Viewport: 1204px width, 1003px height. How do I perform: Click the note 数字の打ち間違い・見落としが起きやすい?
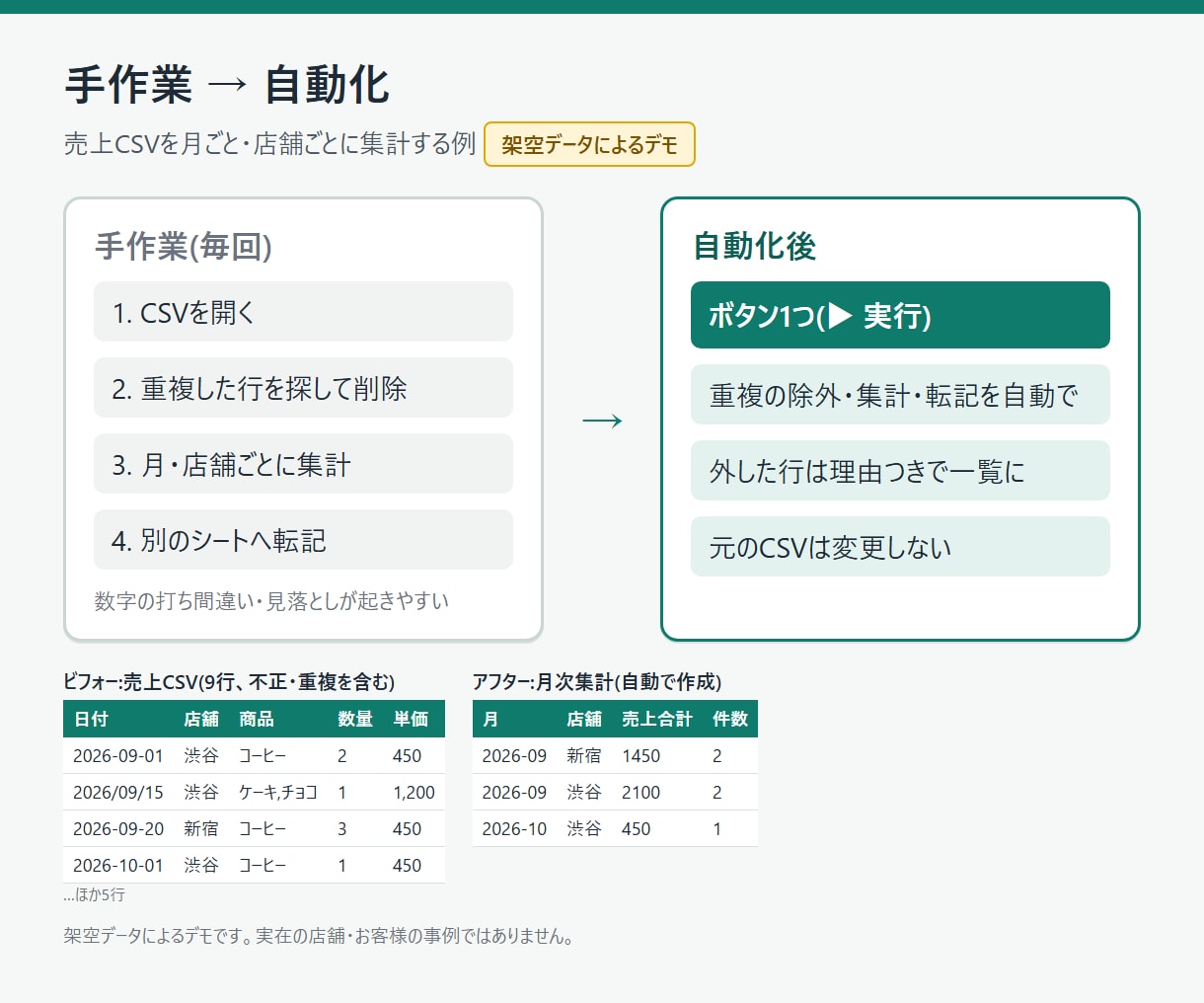[271, 600]
